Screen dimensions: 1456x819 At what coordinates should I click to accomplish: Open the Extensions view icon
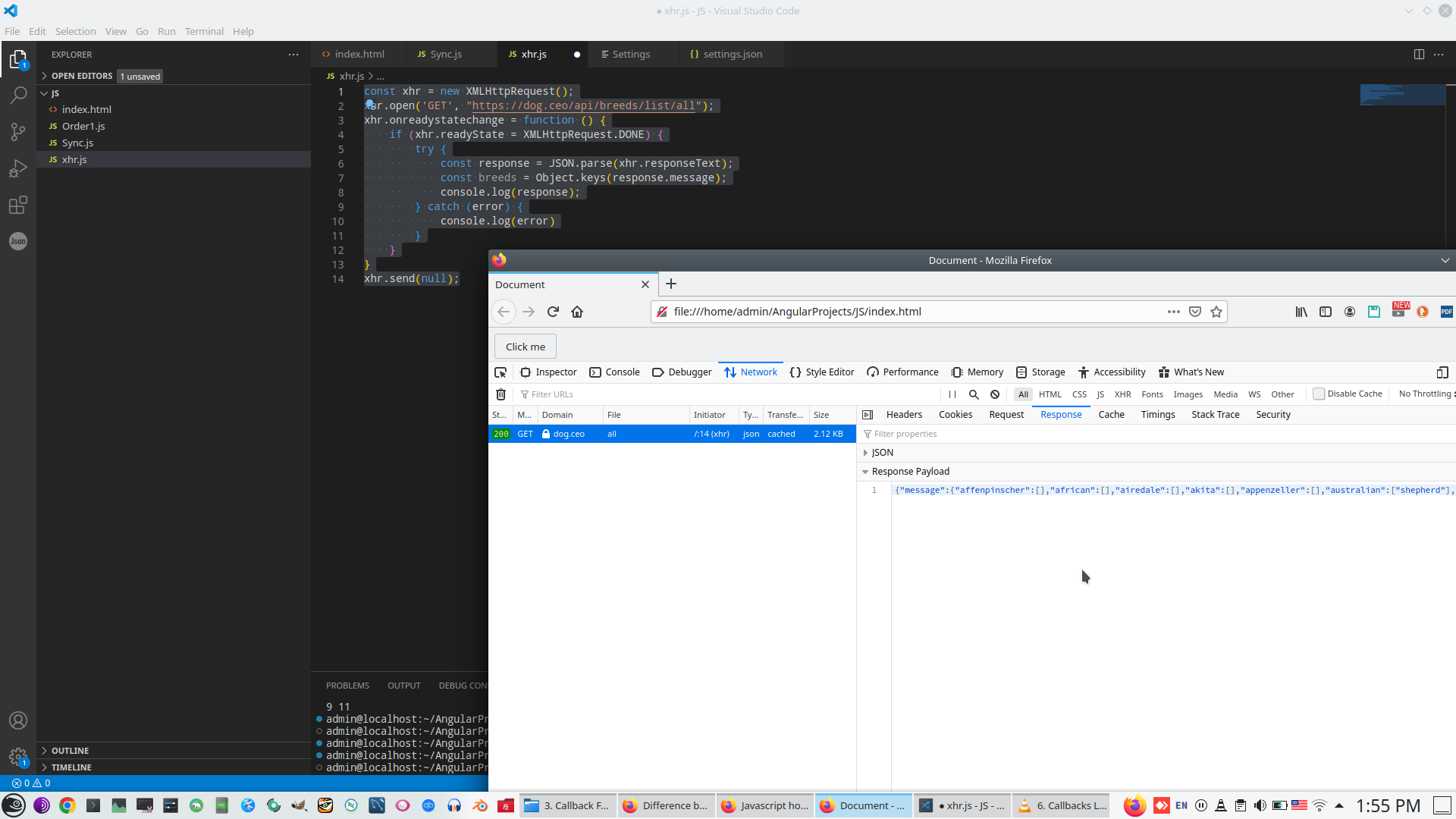click(18, 205)
